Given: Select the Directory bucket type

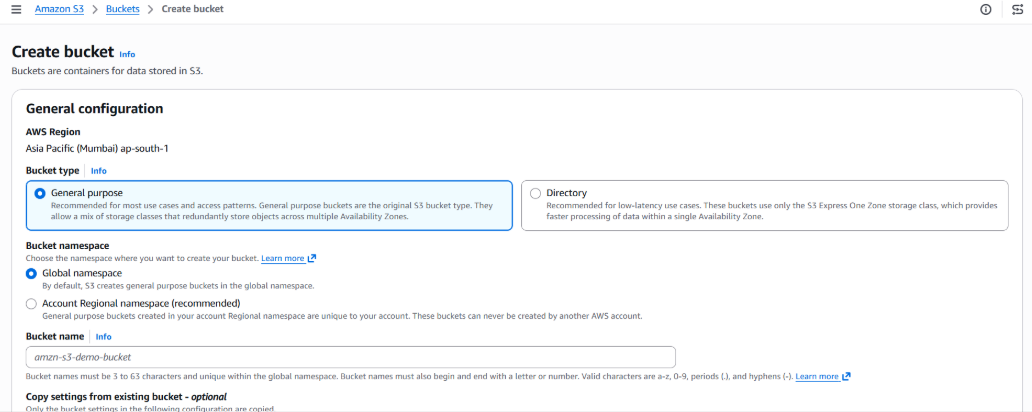Looking at the screenshot, I should point(535,193).
